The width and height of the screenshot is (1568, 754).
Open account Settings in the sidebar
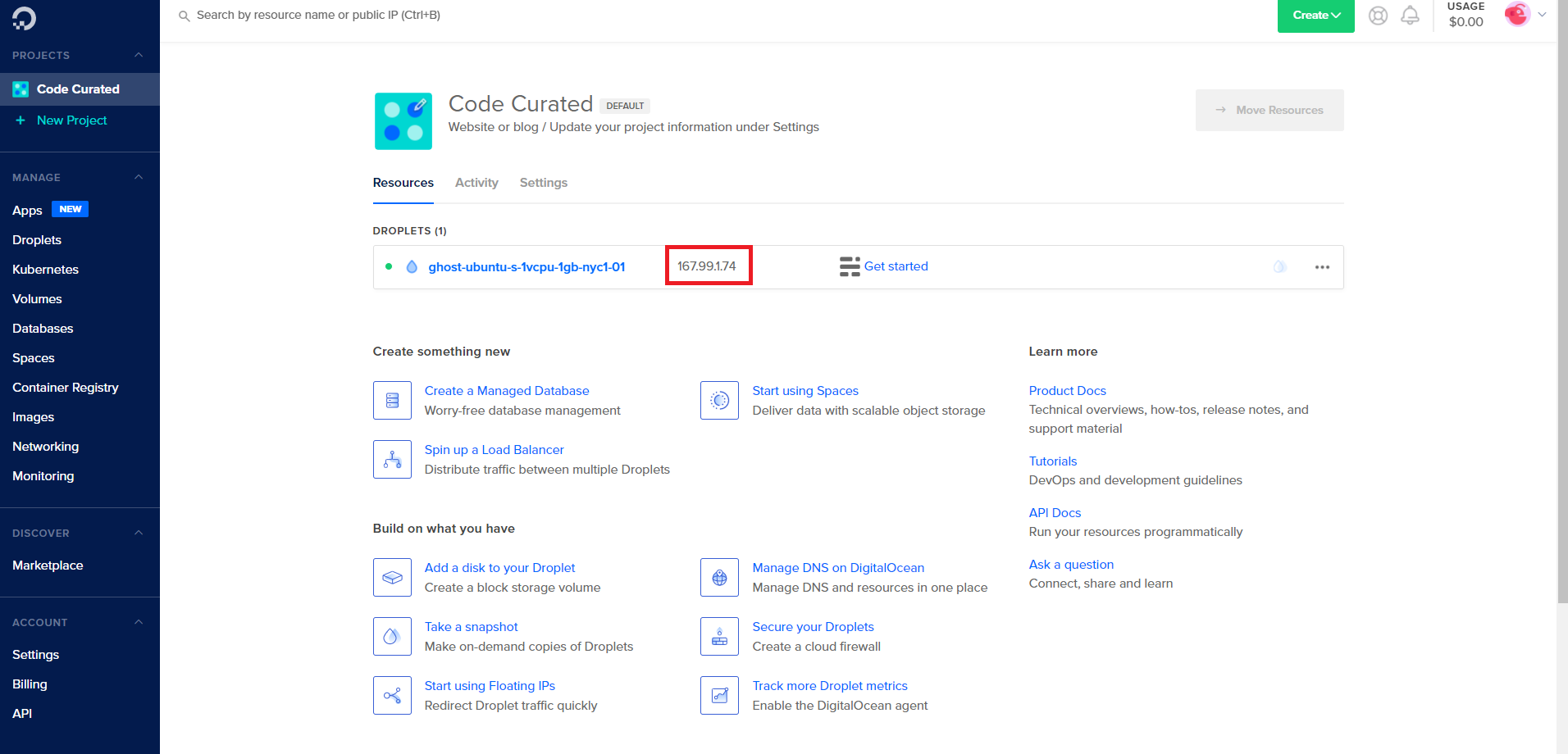[x=35, y=655]
